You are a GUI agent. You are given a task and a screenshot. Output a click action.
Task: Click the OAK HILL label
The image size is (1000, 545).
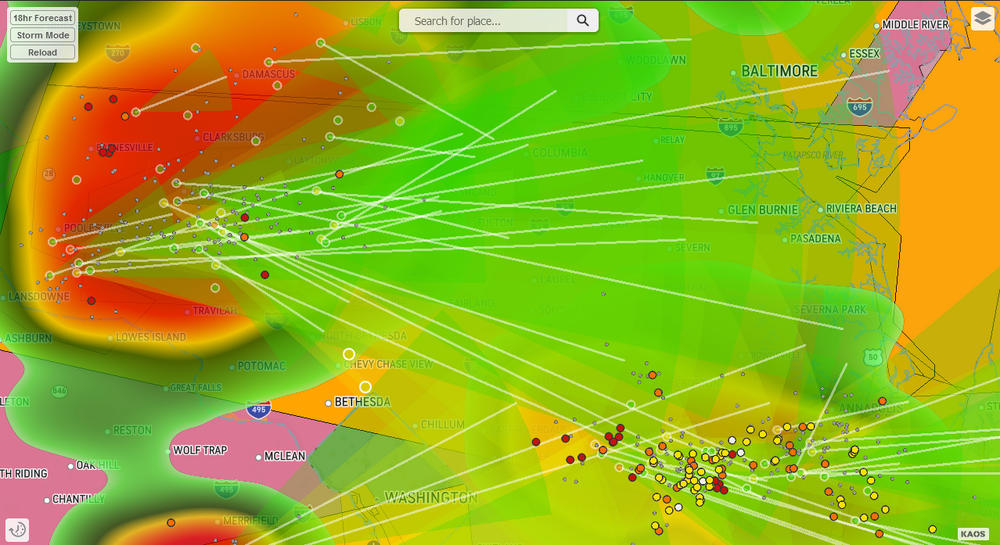98,465
